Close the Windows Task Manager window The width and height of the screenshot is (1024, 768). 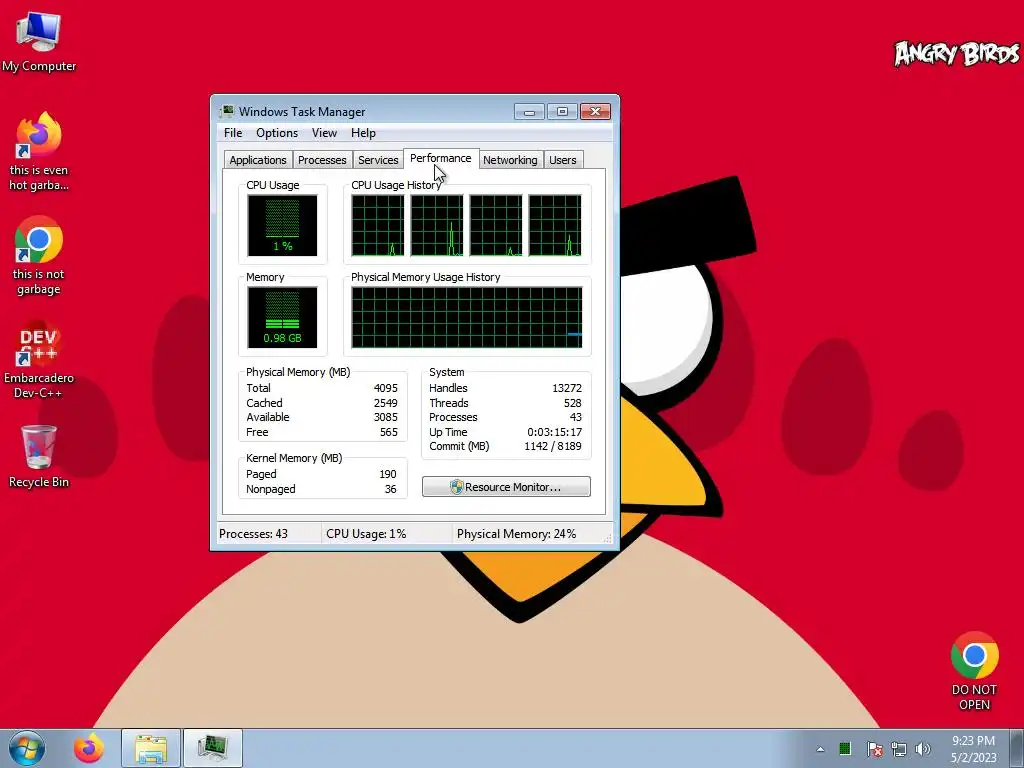[x=596, y=112]
